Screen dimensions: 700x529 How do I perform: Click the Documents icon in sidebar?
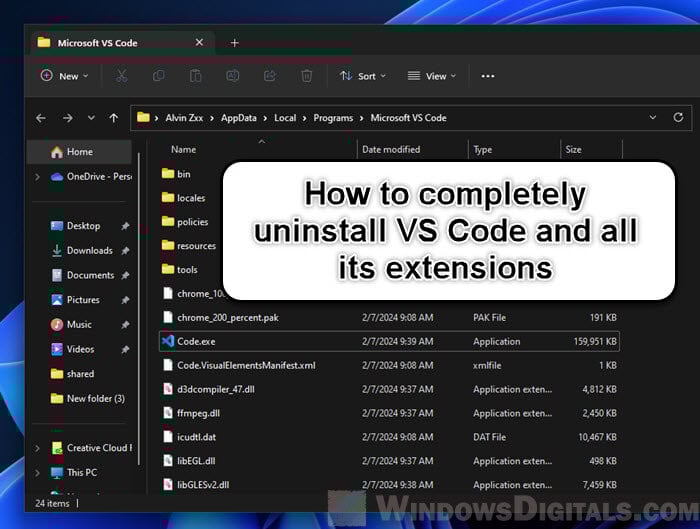57,275
